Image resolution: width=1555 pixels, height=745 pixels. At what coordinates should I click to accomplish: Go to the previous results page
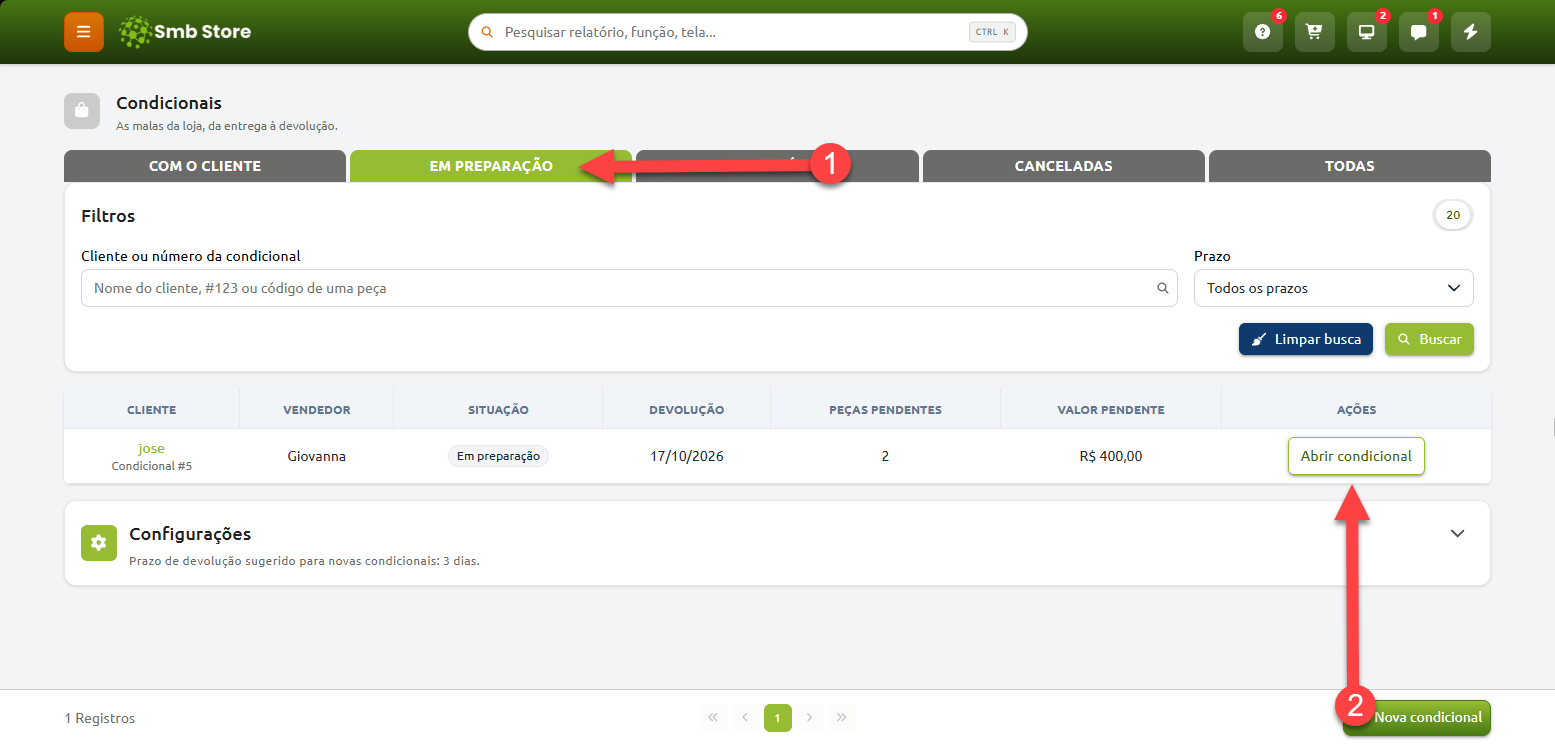745,717
